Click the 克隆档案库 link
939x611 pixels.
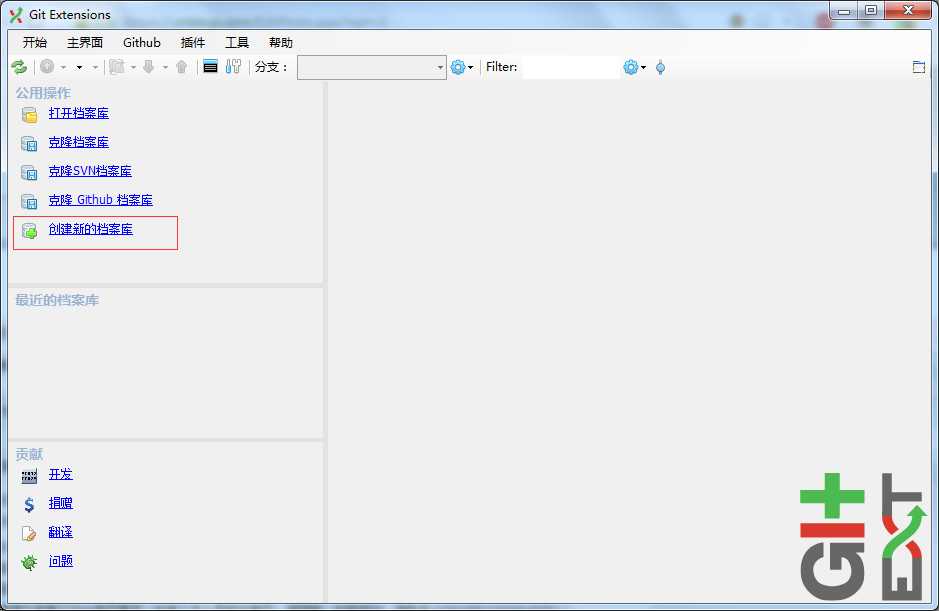[x=78, y=142]
